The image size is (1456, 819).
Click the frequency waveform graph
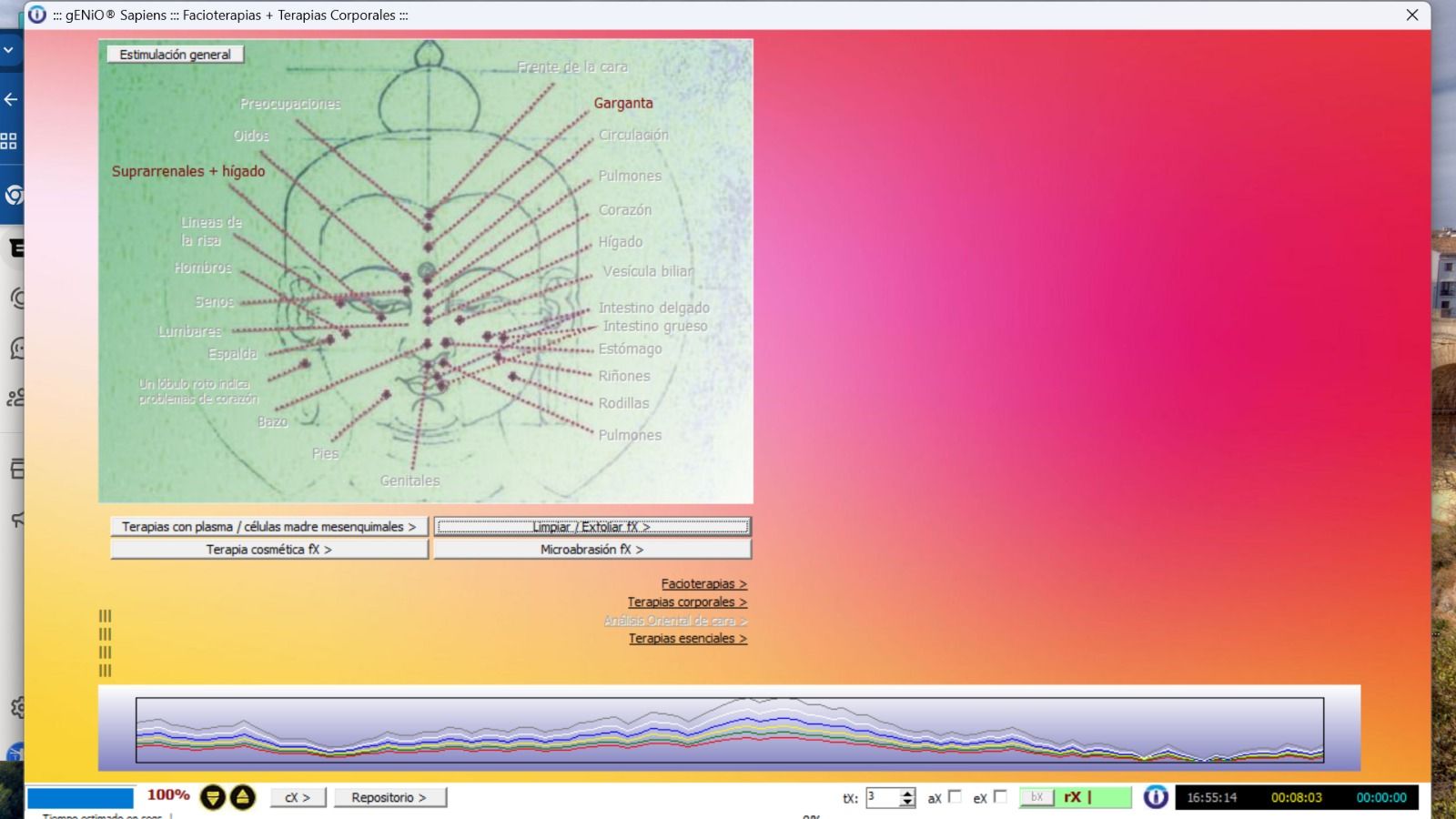point(729,730)
